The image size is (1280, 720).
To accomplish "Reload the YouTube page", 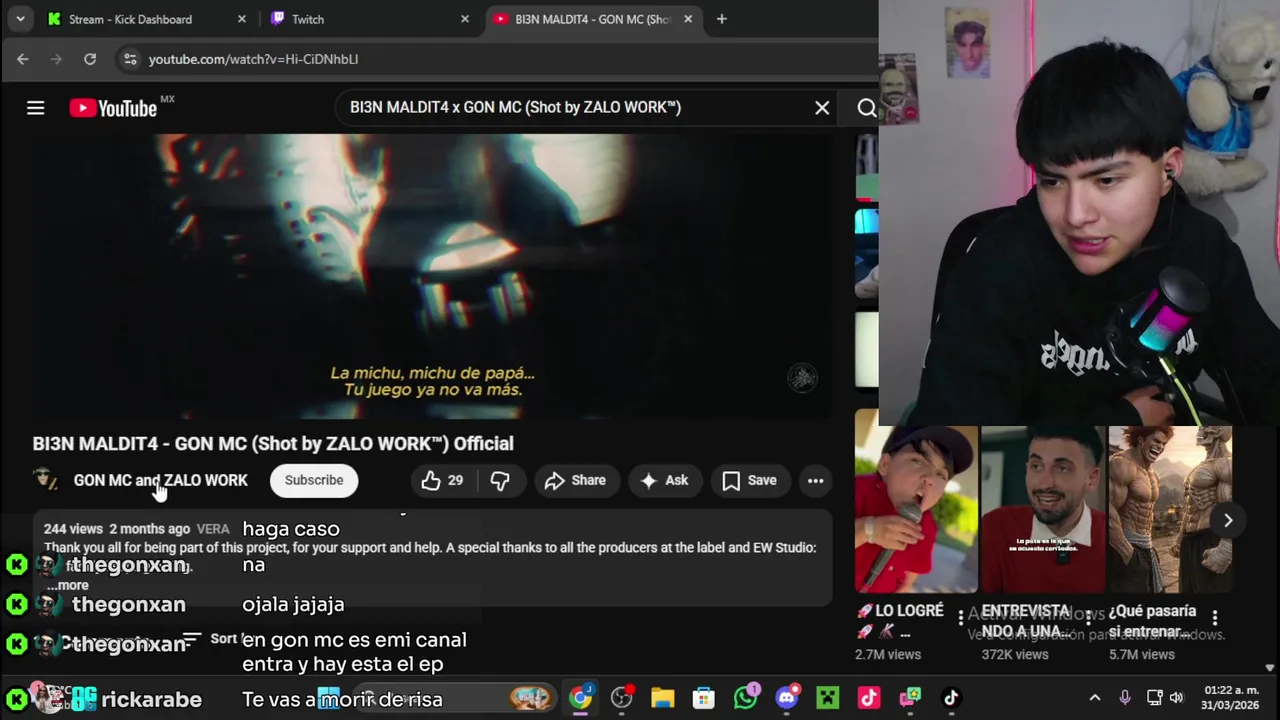I will point(90,59).
